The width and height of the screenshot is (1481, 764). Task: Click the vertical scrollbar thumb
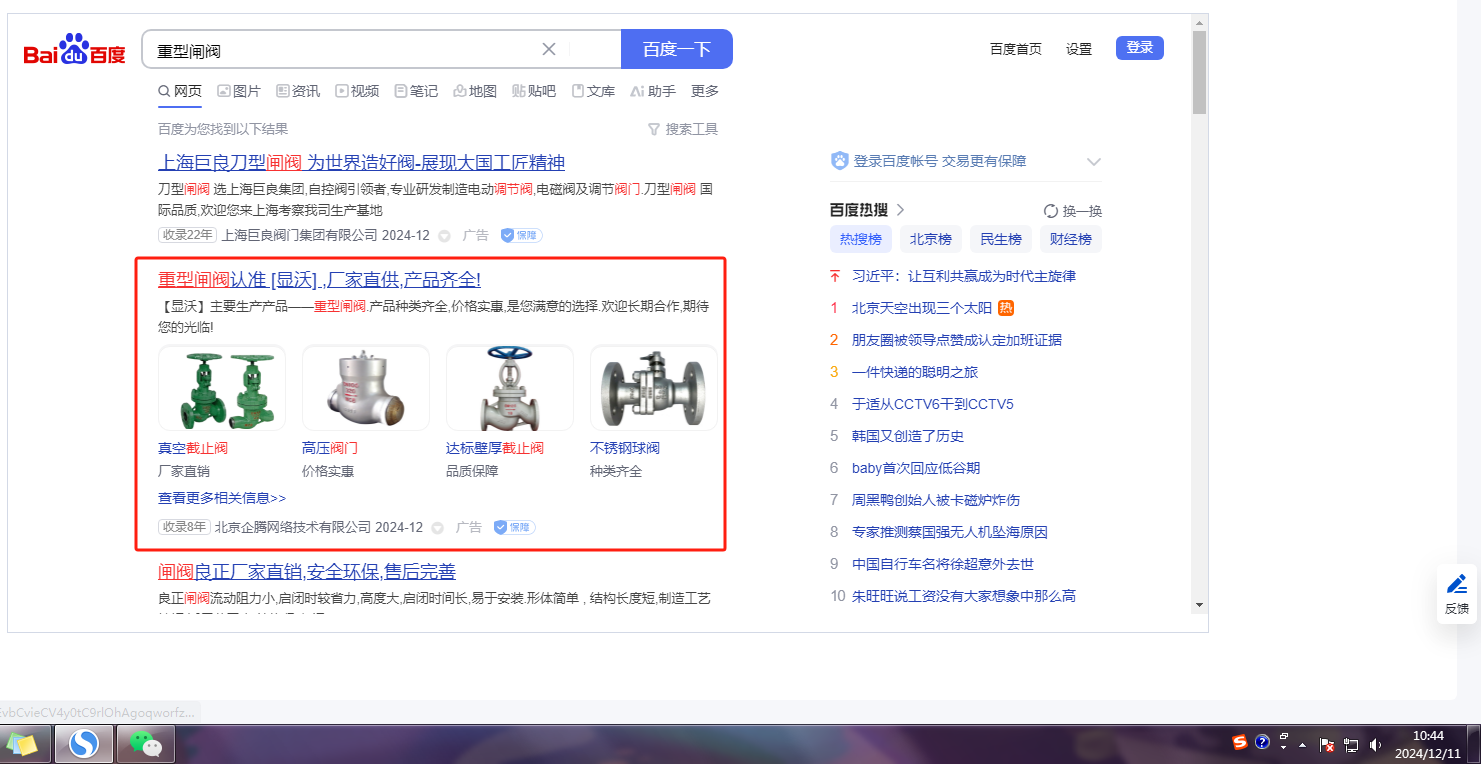1200,73
